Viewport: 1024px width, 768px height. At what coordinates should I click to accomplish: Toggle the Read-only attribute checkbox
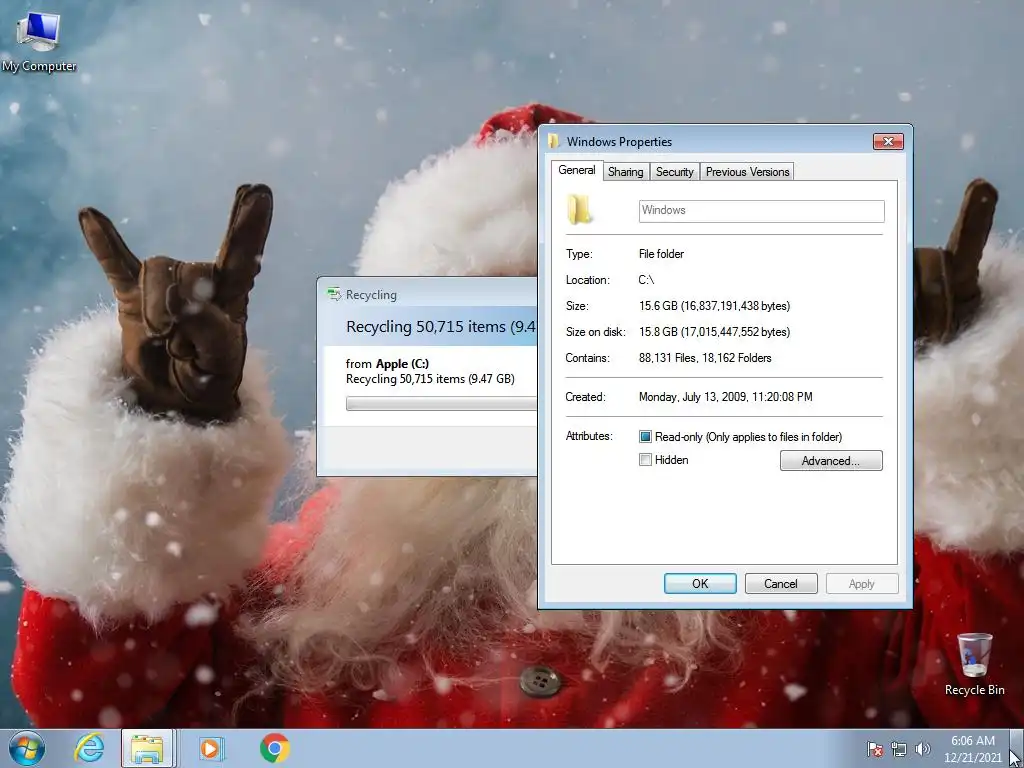click(645, 436)
